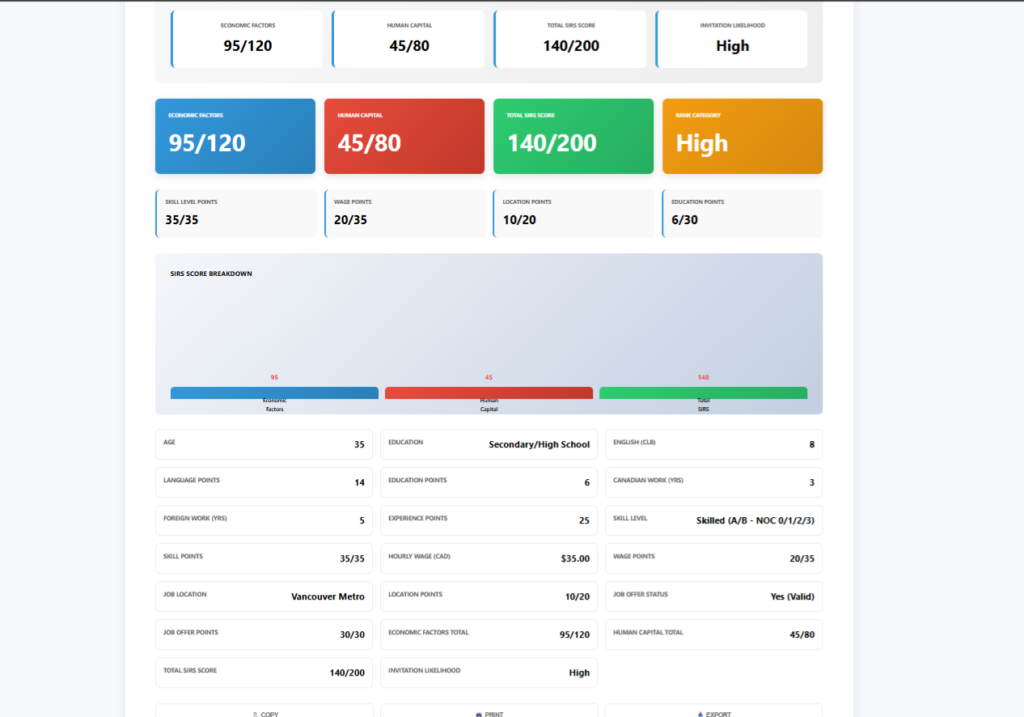Click the Export button
The width and height of the screenshot is (1024, 717).
[713, 710]
